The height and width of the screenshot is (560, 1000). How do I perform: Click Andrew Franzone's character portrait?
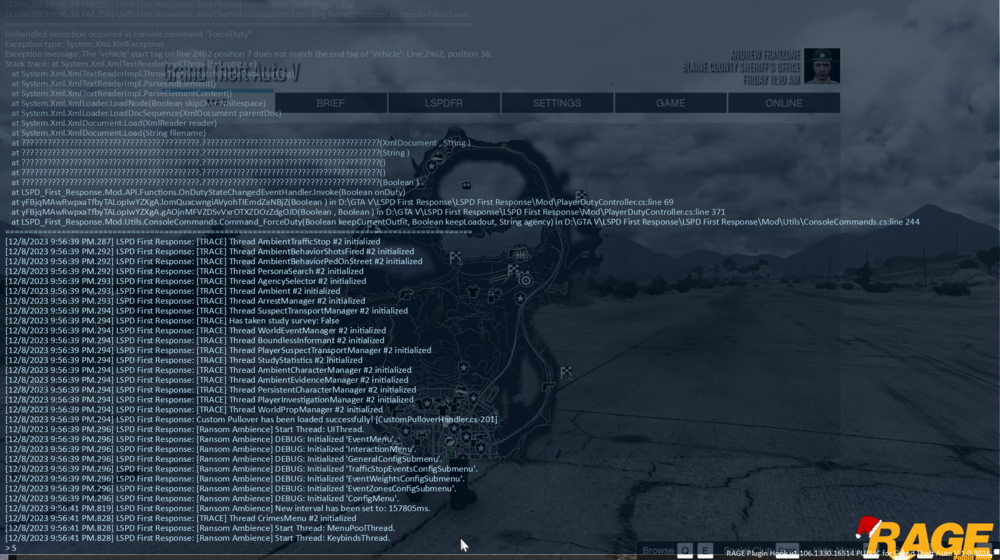coord(821,66)
